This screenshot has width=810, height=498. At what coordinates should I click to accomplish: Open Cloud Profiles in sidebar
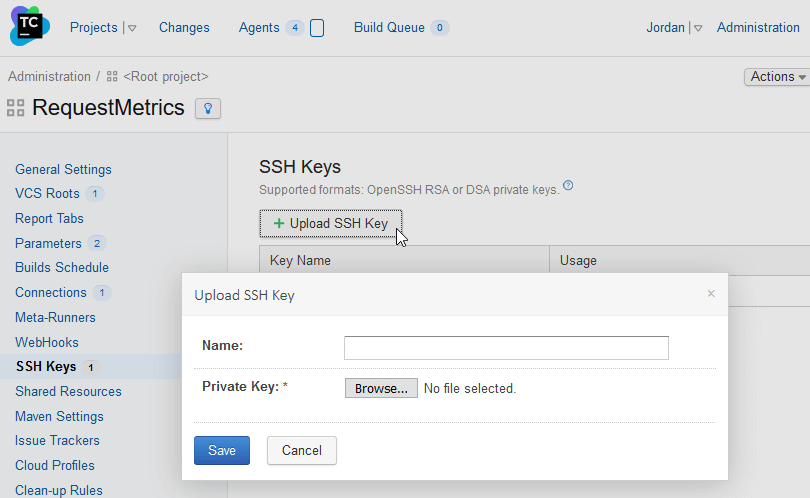click(55, 465)
